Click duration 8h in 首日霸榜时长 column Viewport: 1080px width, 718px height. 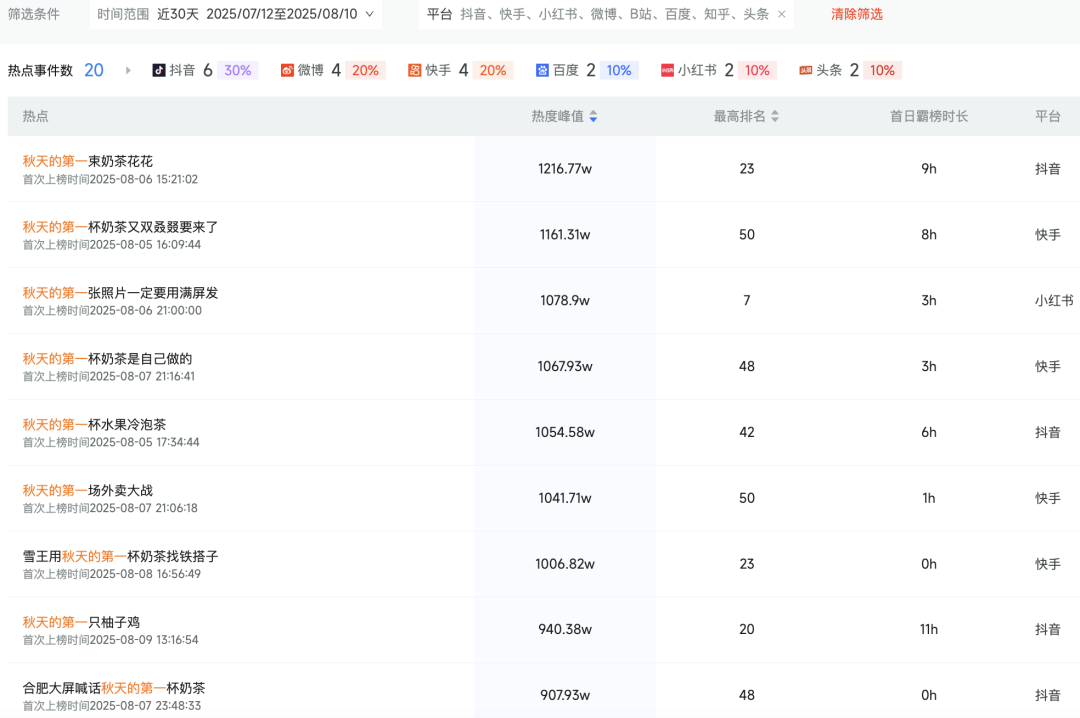928,235
